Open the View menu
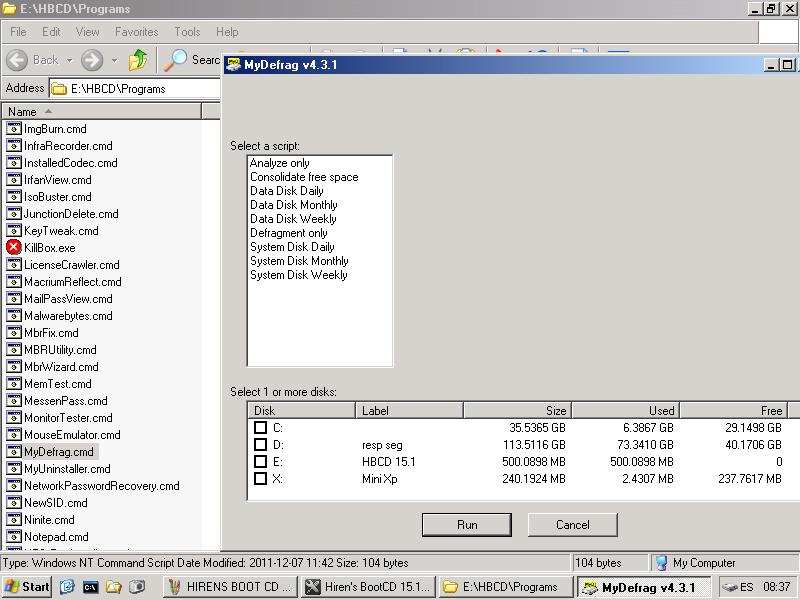This screenshot has height=600, width=800. [x=87, y=32]
